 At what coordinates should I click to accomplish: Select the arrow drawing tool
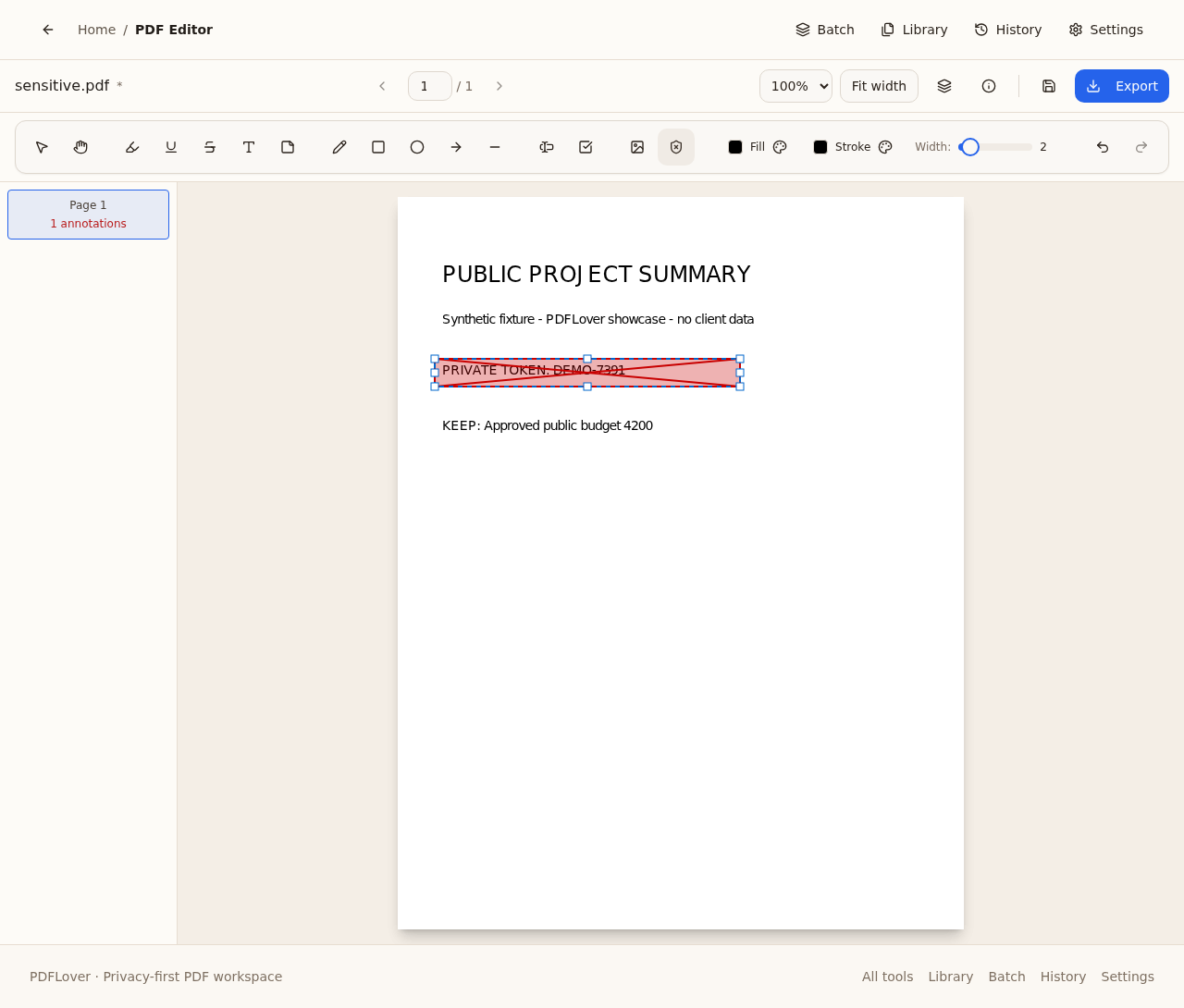pyautogui.click(x=456, y=147)
